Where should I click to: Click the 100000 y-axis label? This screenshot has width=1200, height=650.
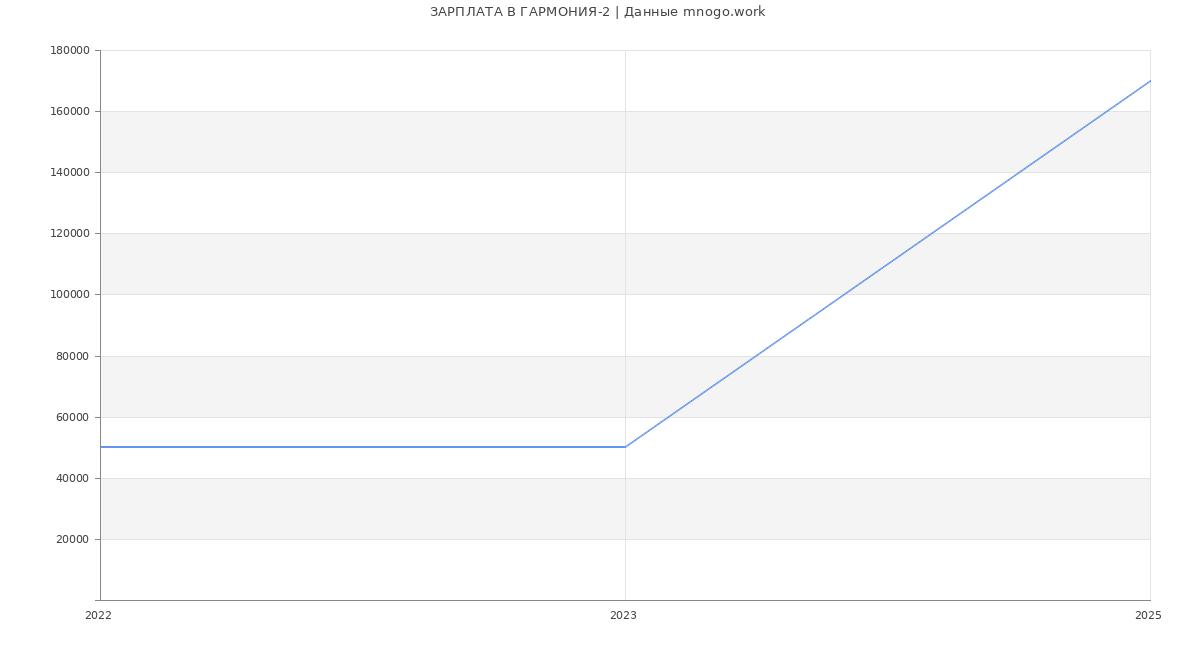click(x=70, y=294)
